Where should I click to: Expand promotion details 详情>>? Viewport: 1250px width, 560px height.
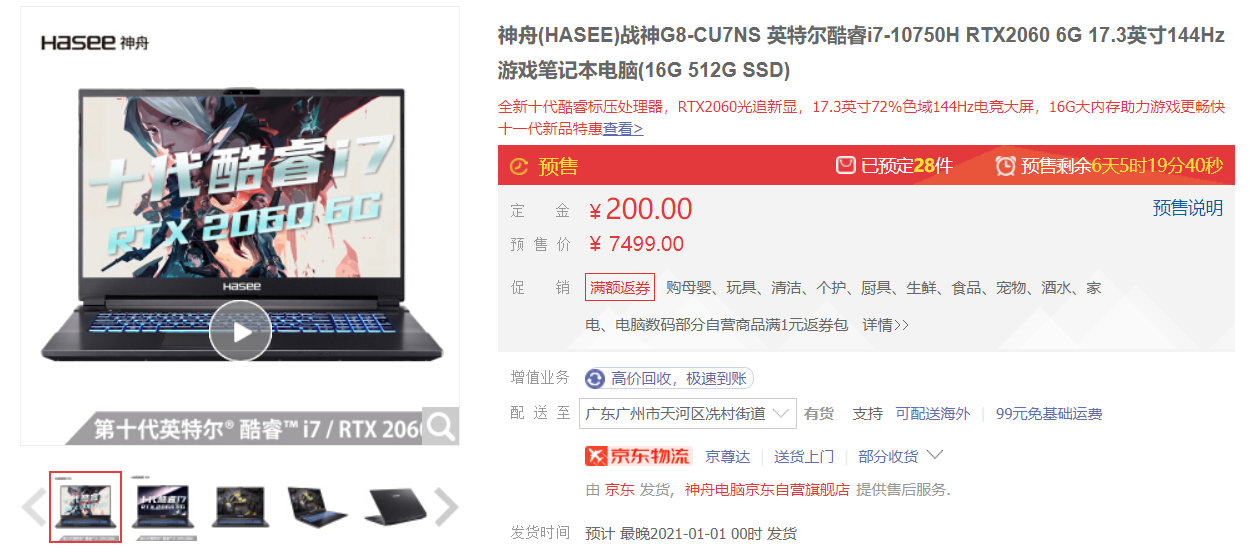(x=886, y=325)
